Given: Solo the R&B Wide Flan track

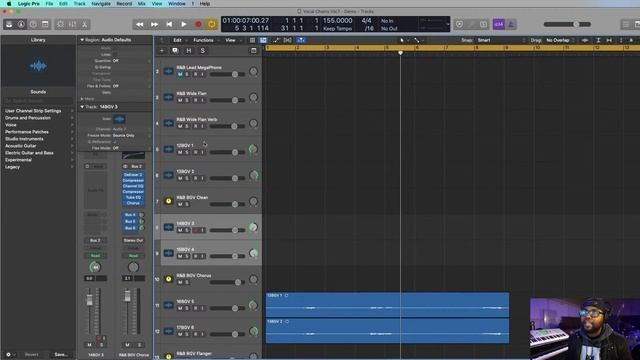Looking at the screenshot, I should coord(187,100).
